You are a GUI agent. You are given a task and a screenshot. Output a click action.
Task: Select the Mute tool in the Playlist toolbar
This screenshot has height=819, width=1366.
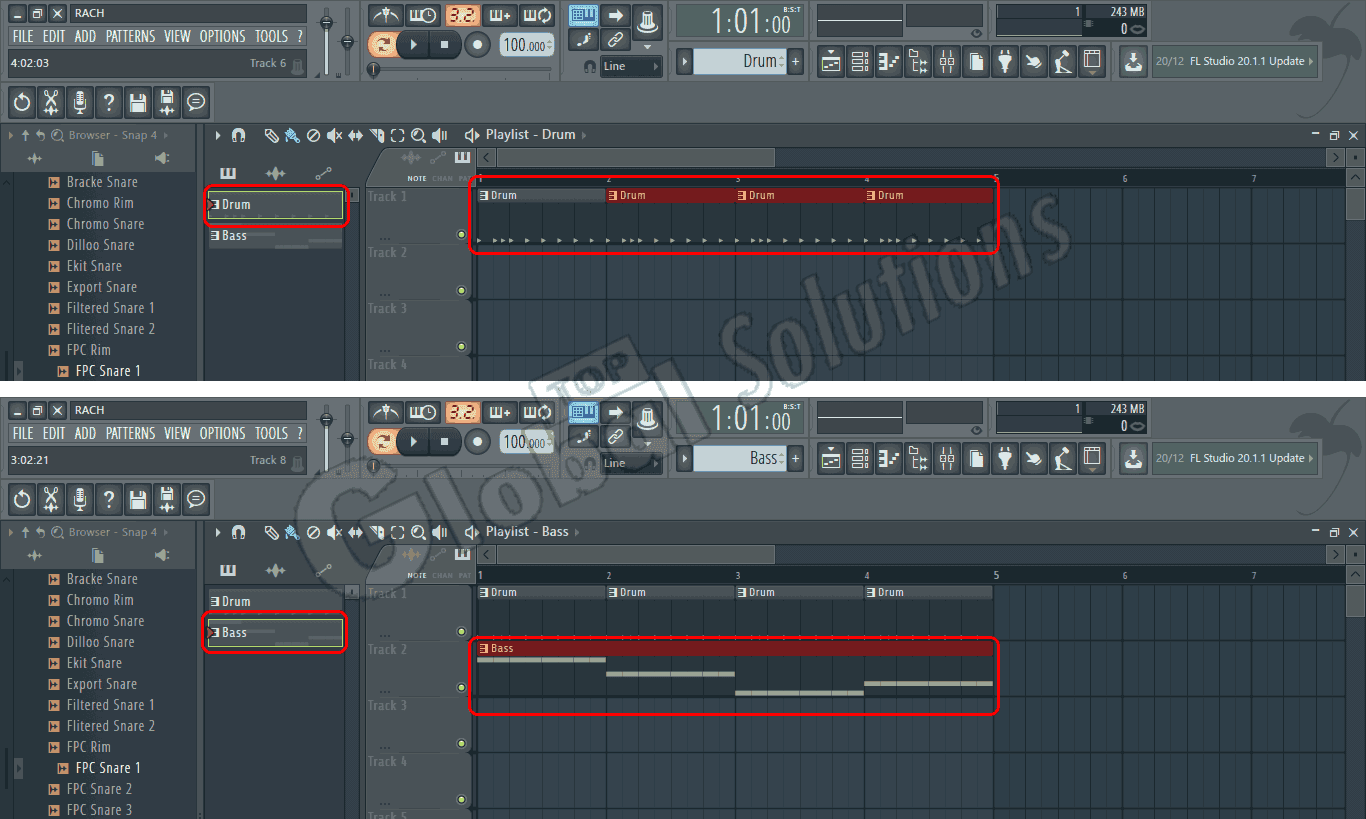[x=333, y=134]
